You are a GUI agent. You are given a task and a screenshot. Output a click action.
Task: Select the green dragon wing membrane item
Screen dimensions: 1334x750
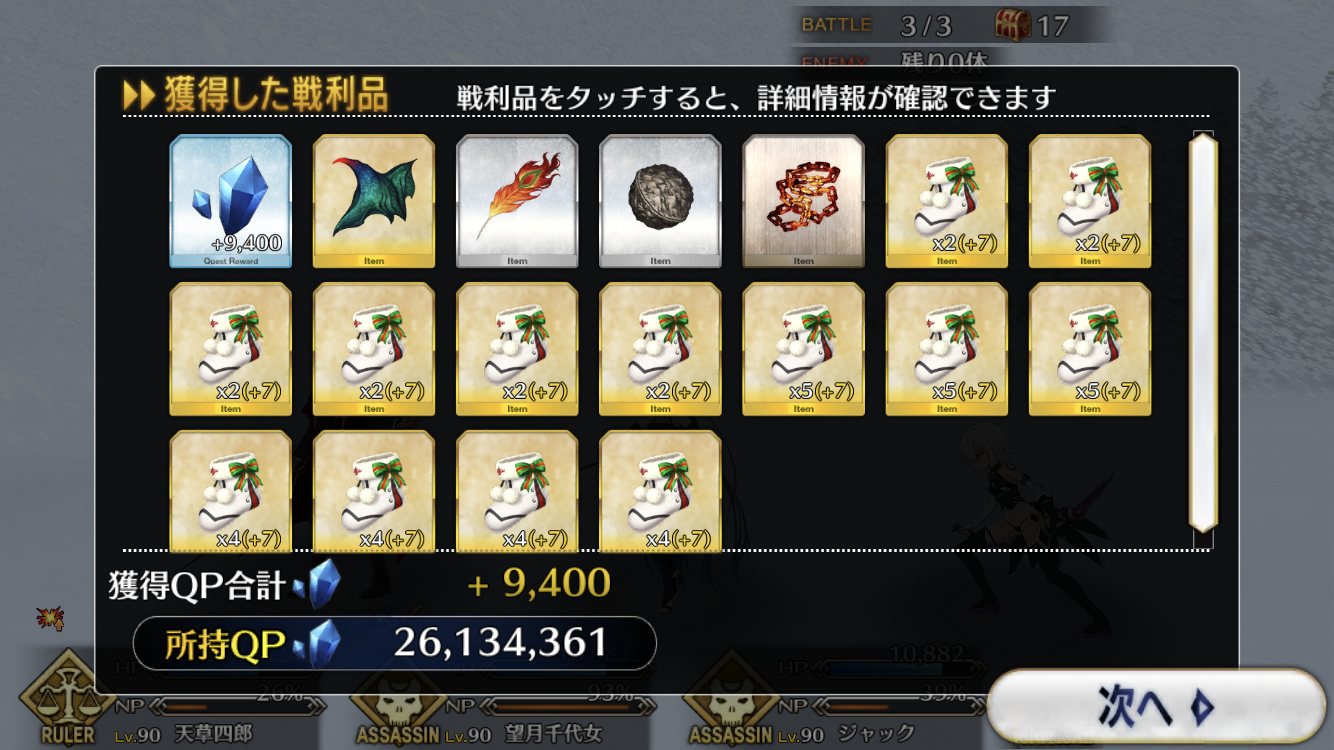click(374, 201)
